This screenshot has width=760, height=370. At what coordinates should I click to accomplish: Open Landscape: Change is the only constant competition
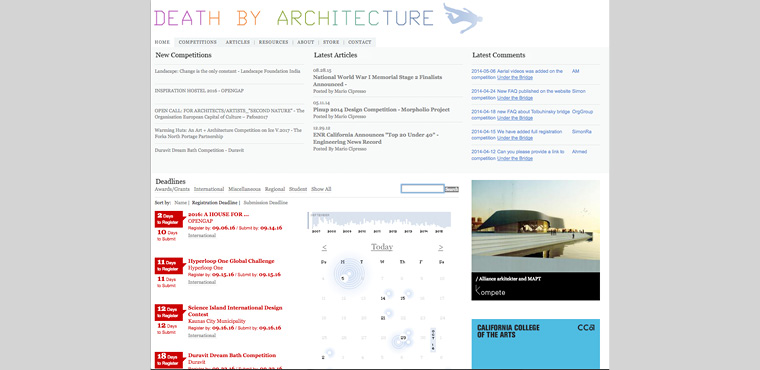point(227,71)
